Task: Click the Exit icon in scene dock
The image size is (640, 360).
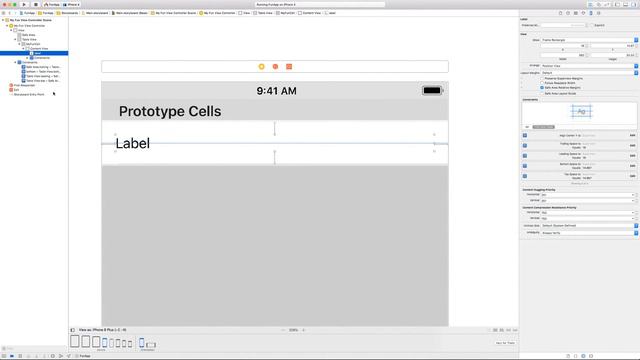Action: [x=289, y=67]
